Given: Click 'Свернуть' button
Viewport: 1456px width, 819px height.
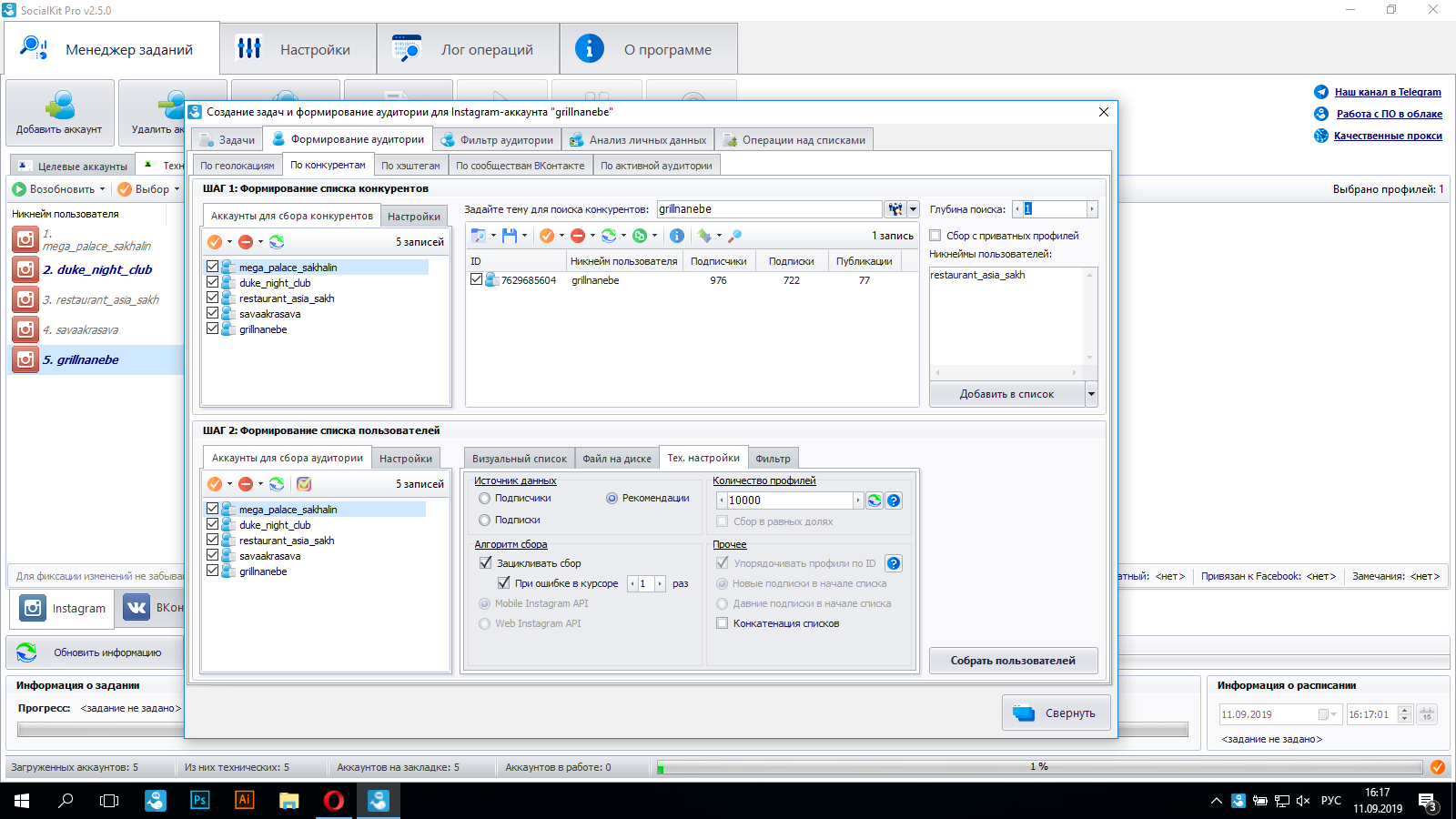Looking at the screenshot, I should click(1057, 713).
